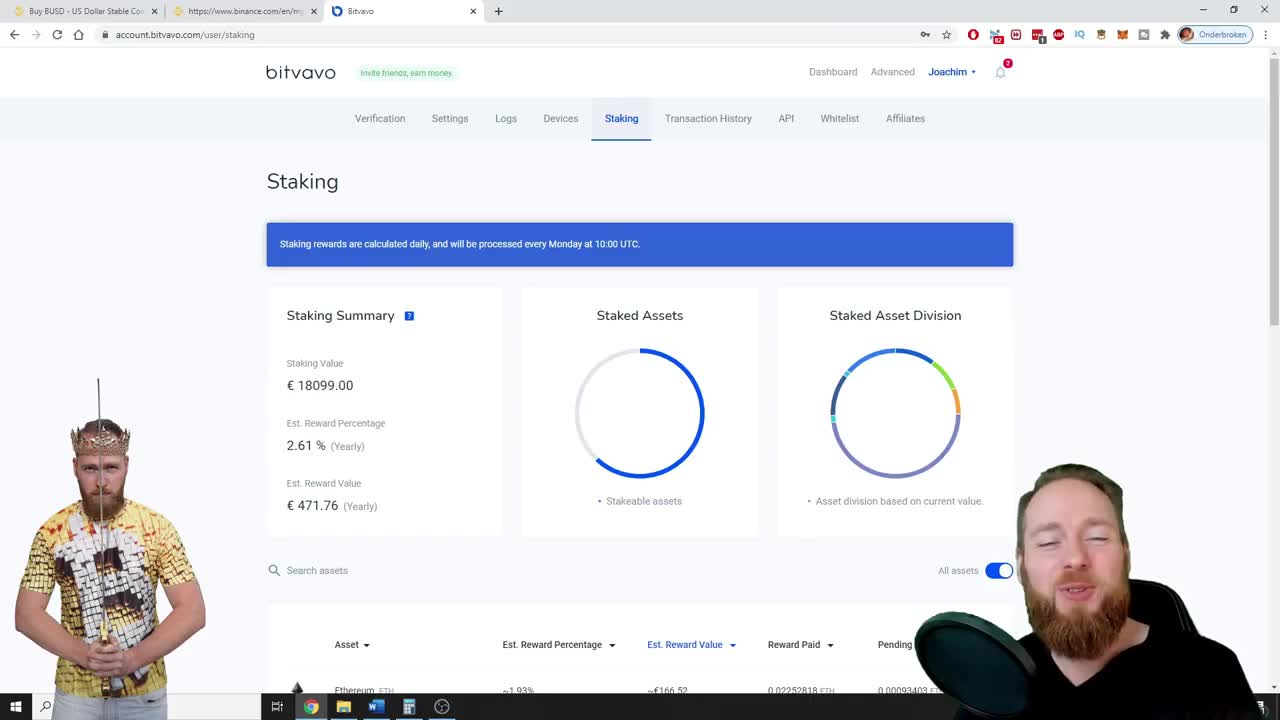Click the Invite friends, earn money badge
1280x720 pixels.
click(x=406, y=73)
